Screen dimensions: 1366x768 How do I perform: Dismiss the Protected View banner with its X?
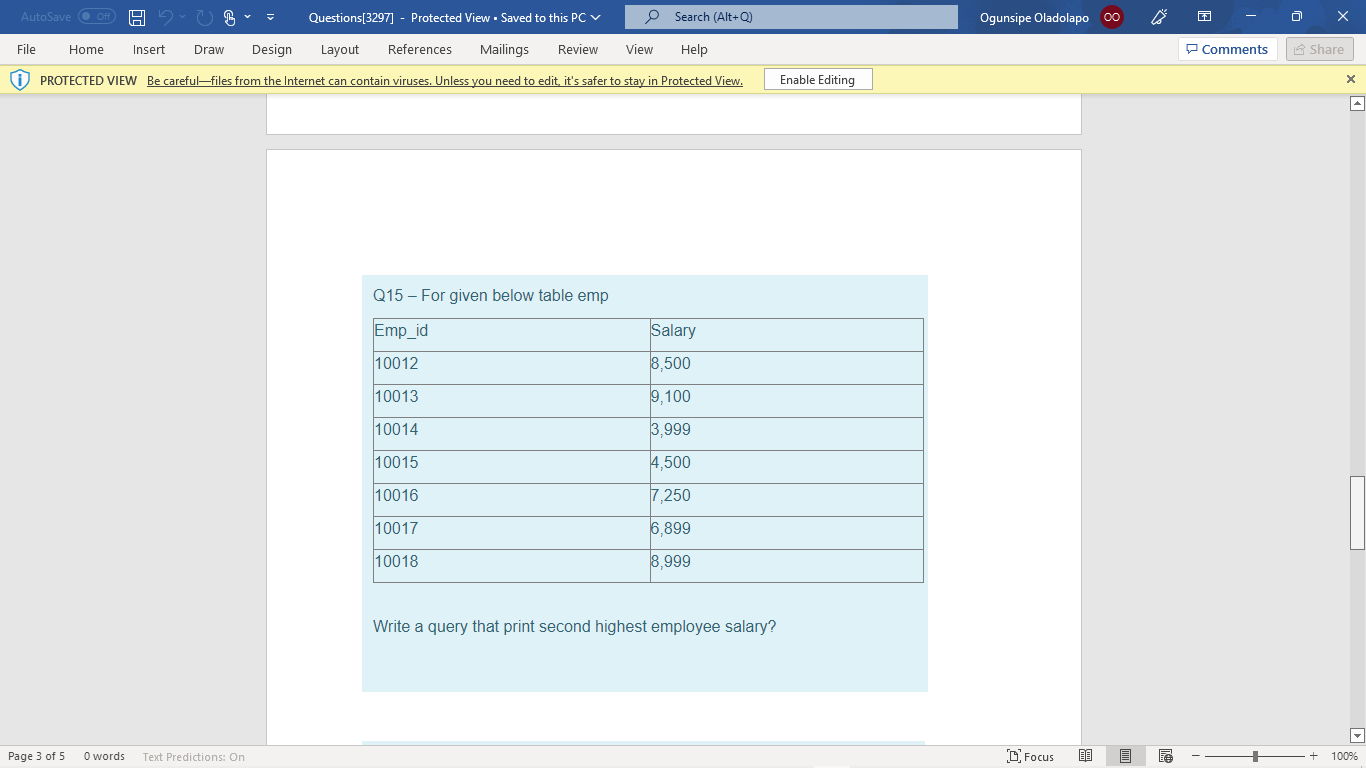(1351, 79)
